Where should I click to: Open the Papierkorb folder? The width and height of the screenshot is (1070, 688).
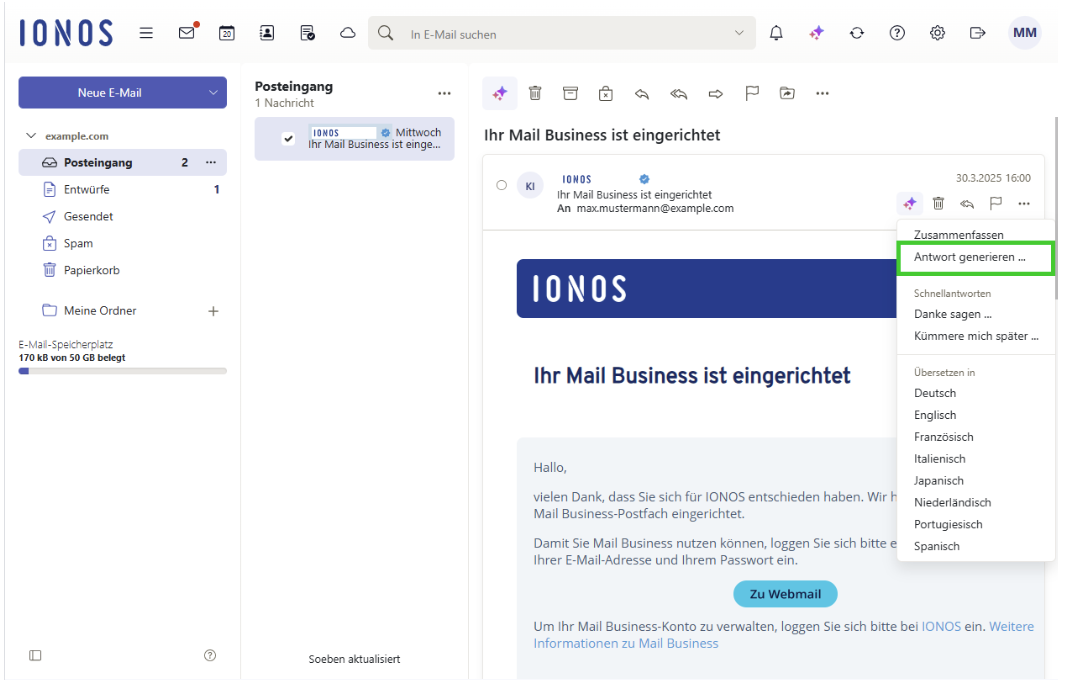123,270
